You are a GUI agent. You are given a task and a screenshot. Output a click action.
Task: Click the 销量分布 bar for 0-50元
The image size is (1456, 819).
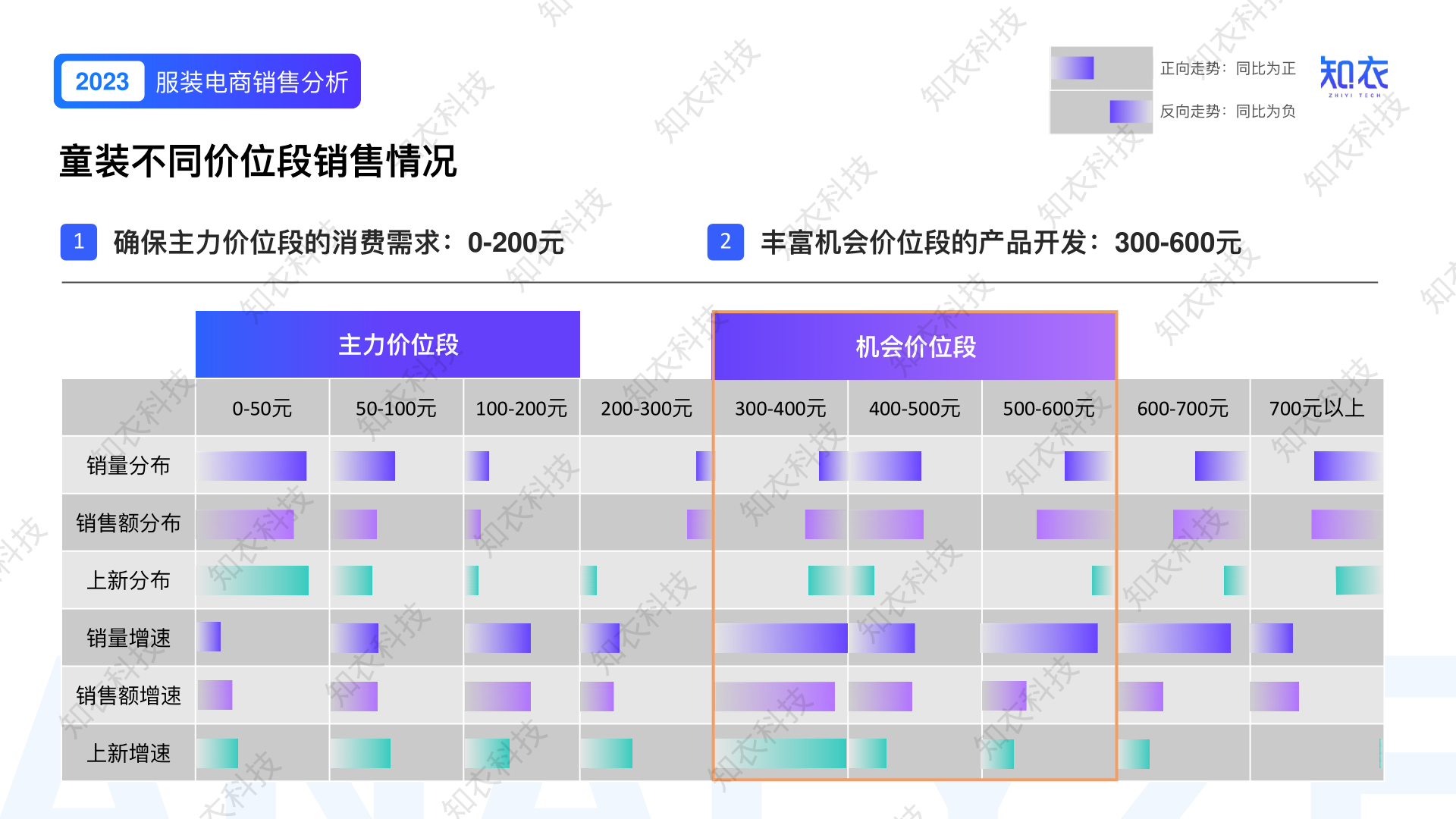pos(252,466)
